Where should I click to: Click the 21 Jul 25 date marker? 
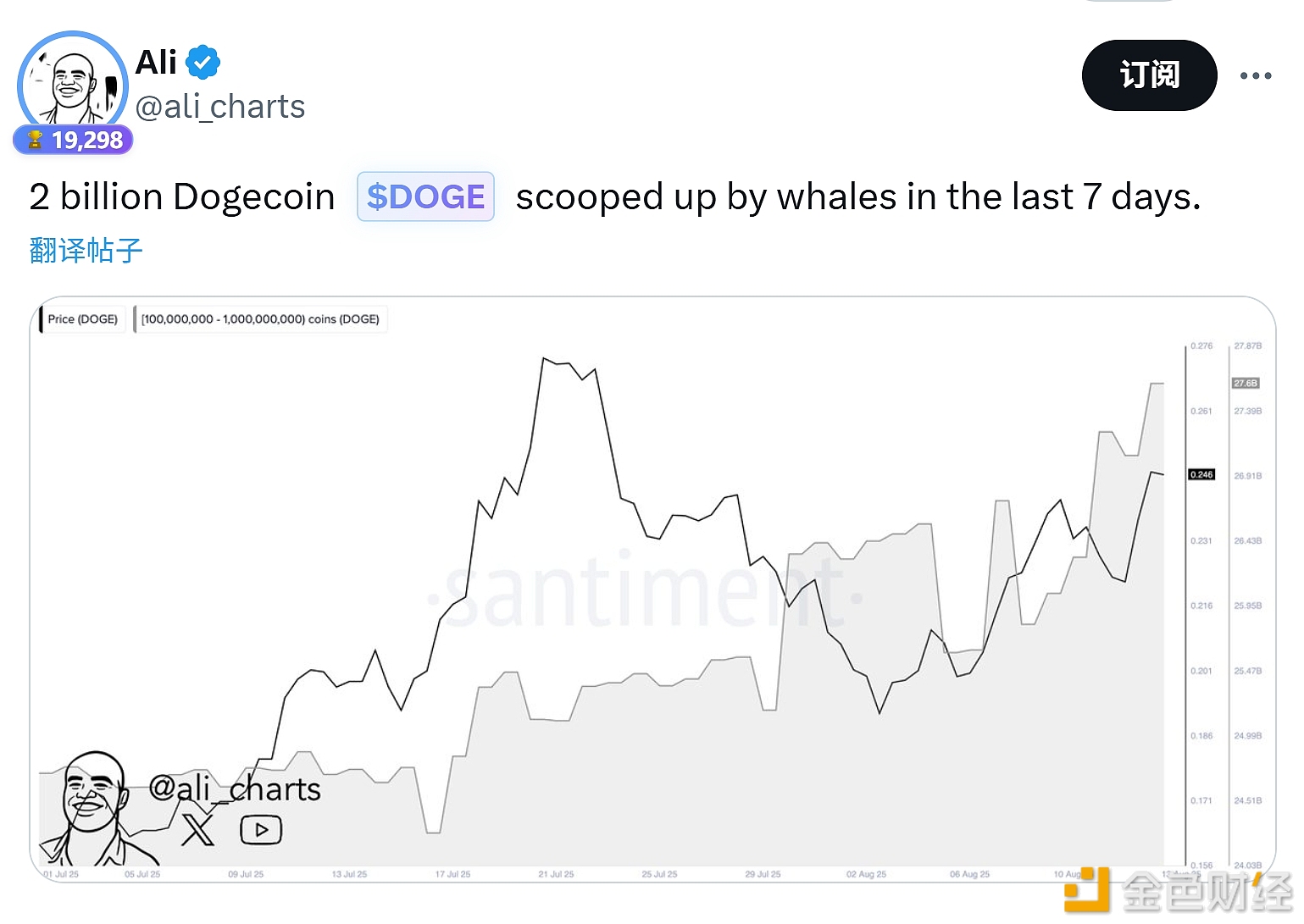pyautogui.click(x=556, y=874)
